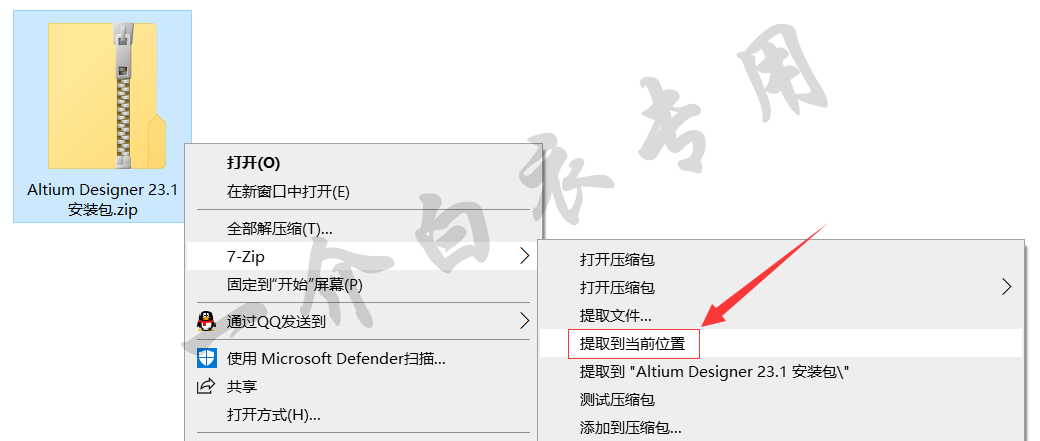Click the share arrow icon

(x=206, y=386)
